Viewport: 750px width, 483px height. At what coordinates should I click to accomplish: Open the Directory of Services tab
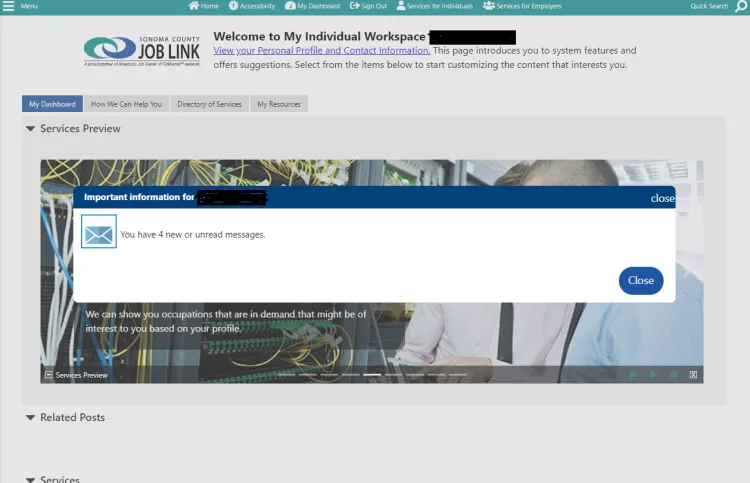click(209, 104)
